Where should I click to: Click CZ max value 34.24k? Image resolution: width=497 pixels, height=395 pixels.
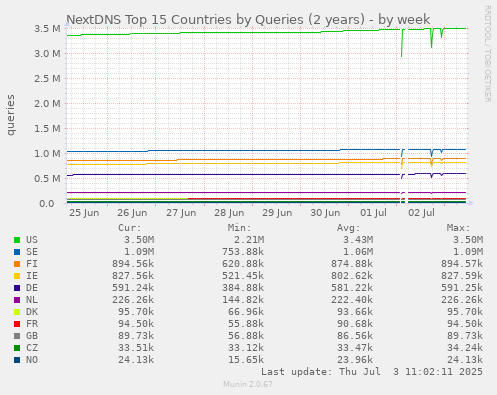[465, 348]
